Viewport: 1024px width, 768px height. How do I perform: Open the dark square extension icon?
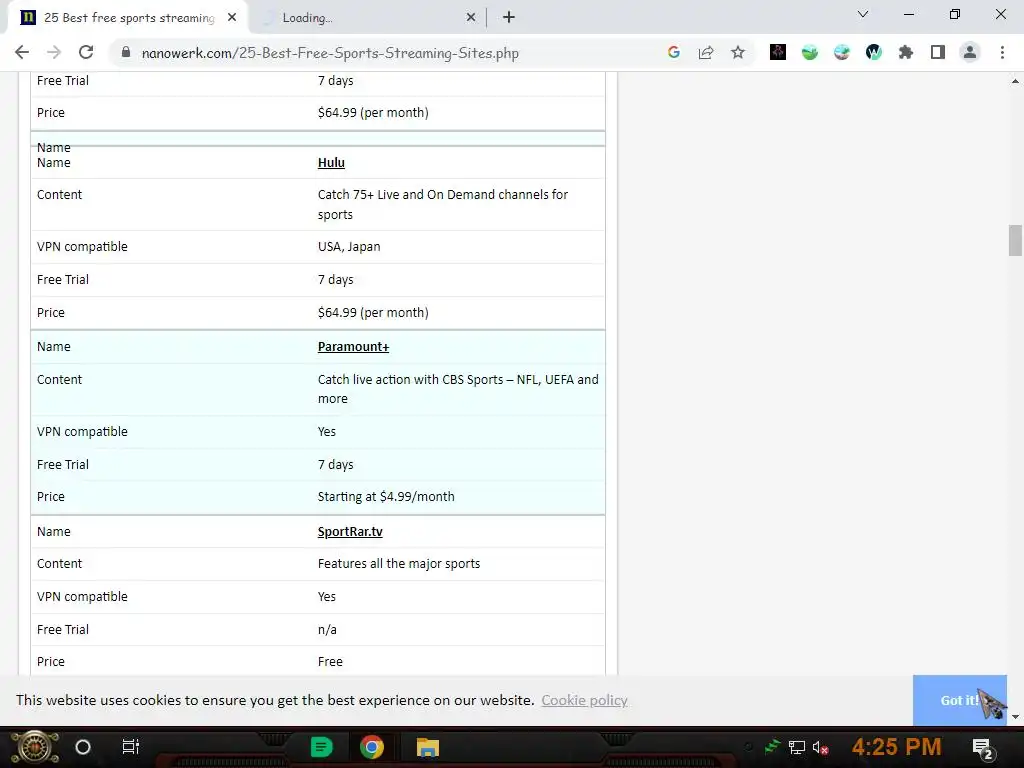coord(778,52)
